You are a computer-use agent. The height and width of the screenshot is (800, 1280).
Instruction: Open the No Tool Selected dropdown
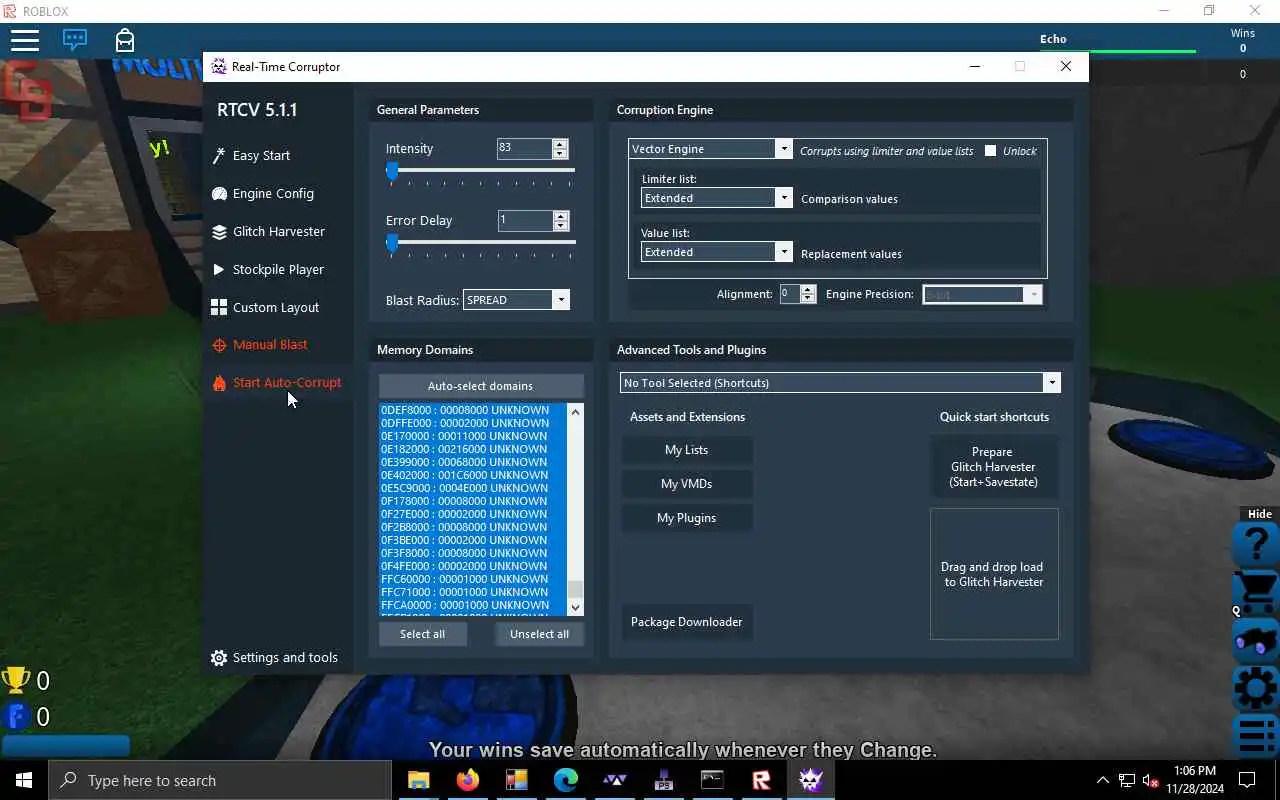coord(840,383)
